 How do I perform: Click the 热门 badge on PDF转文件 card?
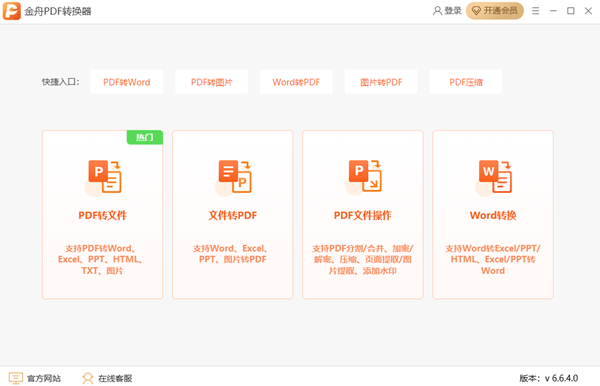click(x=145, y=137)
